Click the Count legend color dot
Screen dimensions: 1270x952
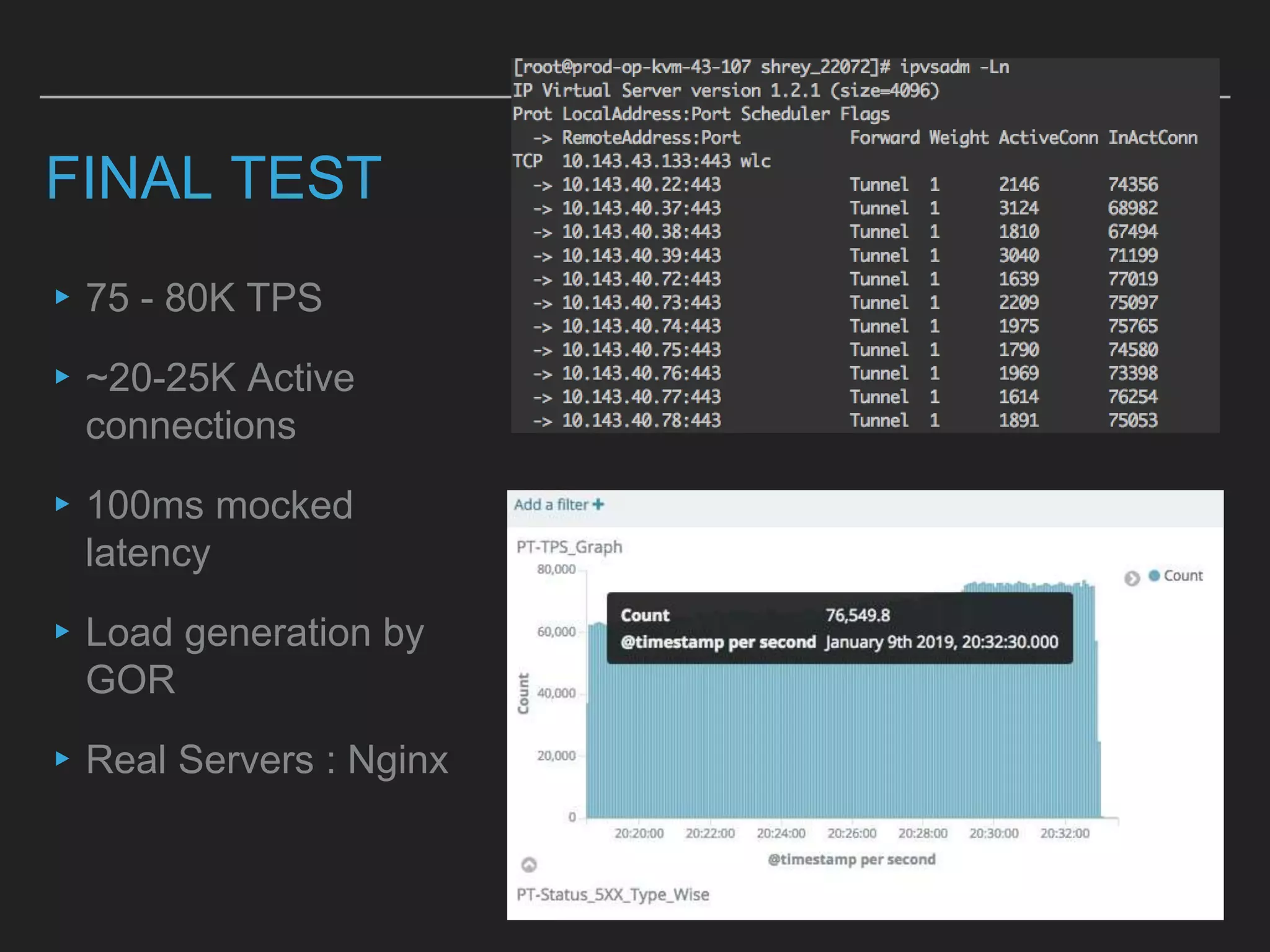click(x=1154, y=575)
